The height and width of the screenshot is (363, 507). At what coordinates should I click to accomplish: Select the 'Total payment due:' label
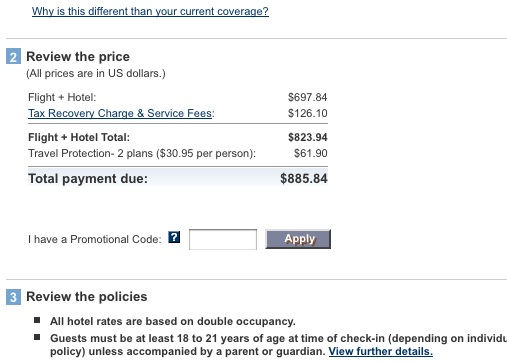click(88, 179)
